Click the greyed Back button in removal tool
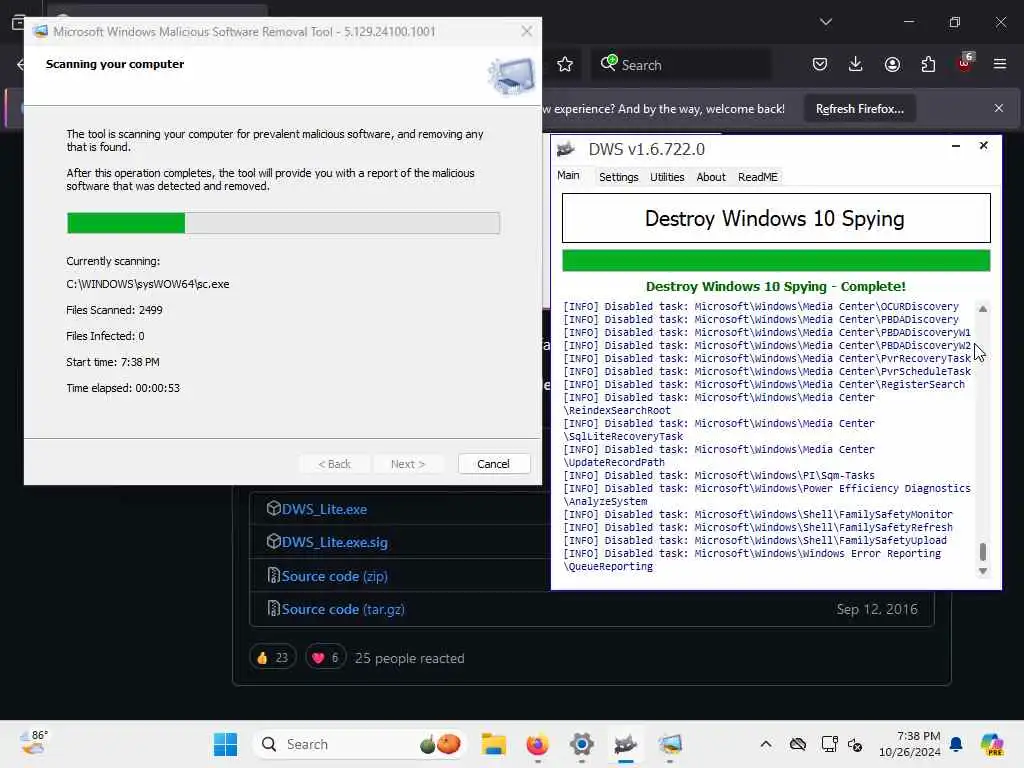This screenshot has height=768, width=1024. (x=334, y=464)
